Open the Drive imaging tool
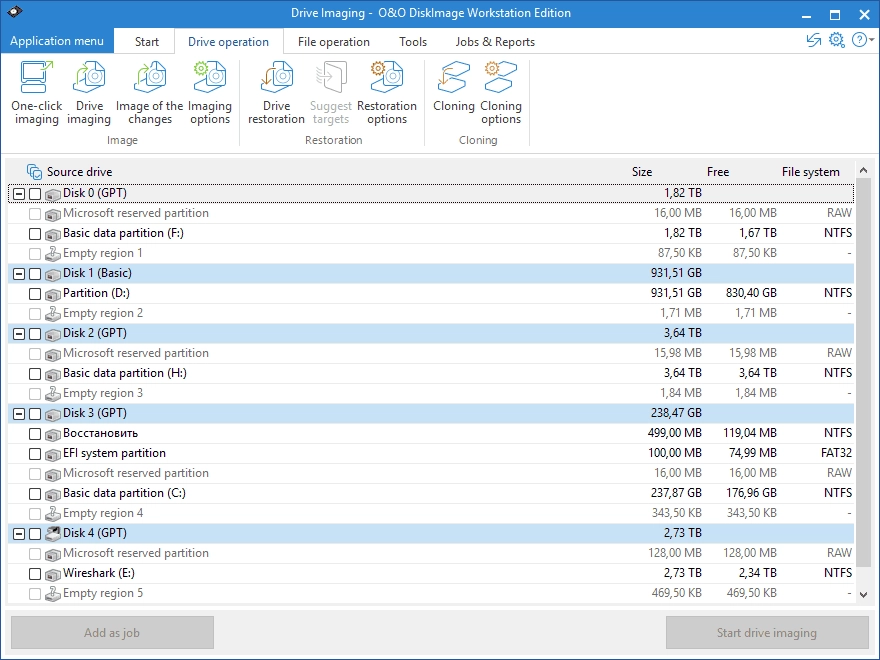The width and height of the screenshot is (880, 660). (89, 93)
